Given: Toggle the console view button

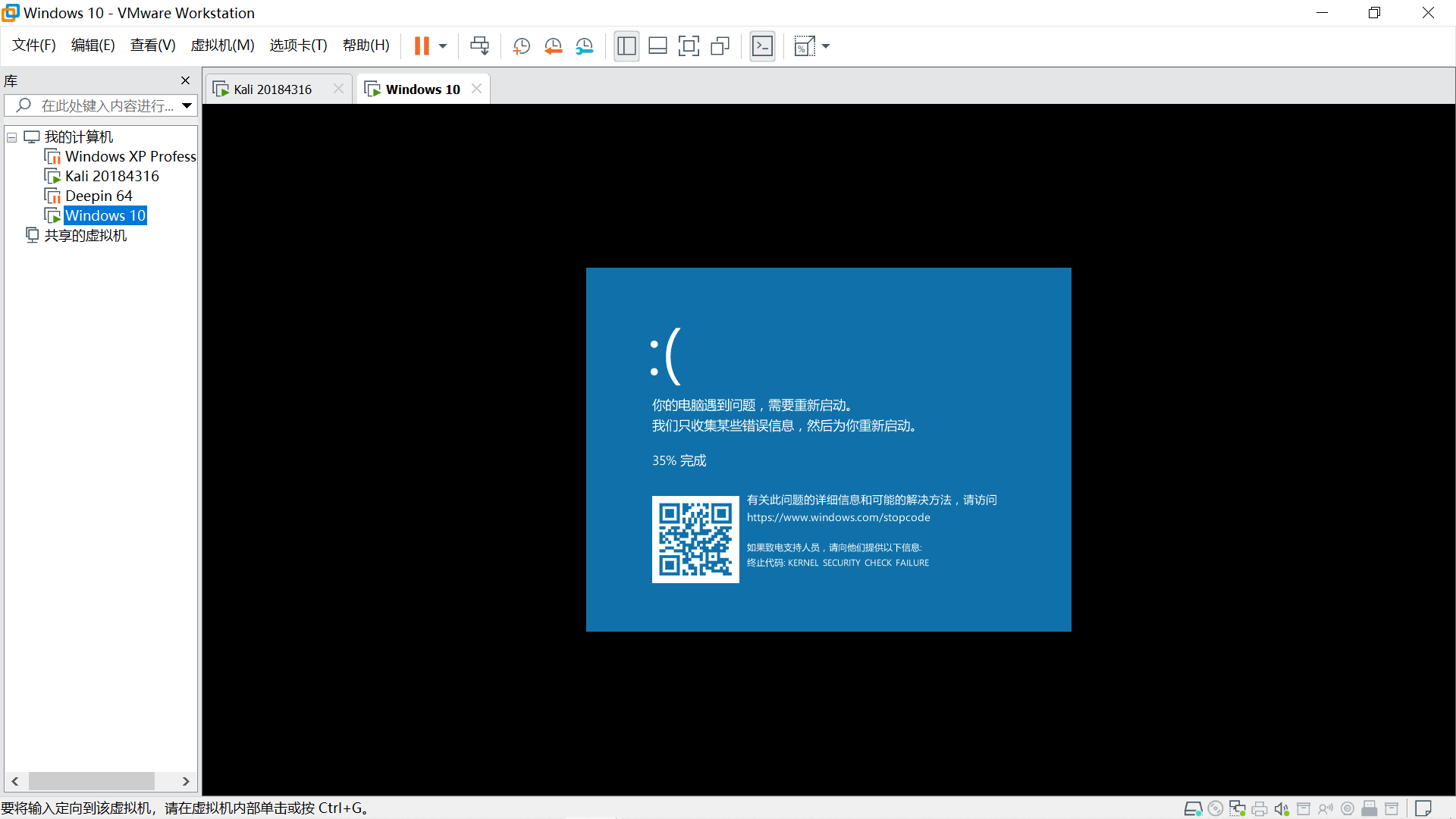Looking at the screenshot, I should (x=762, y=46).
